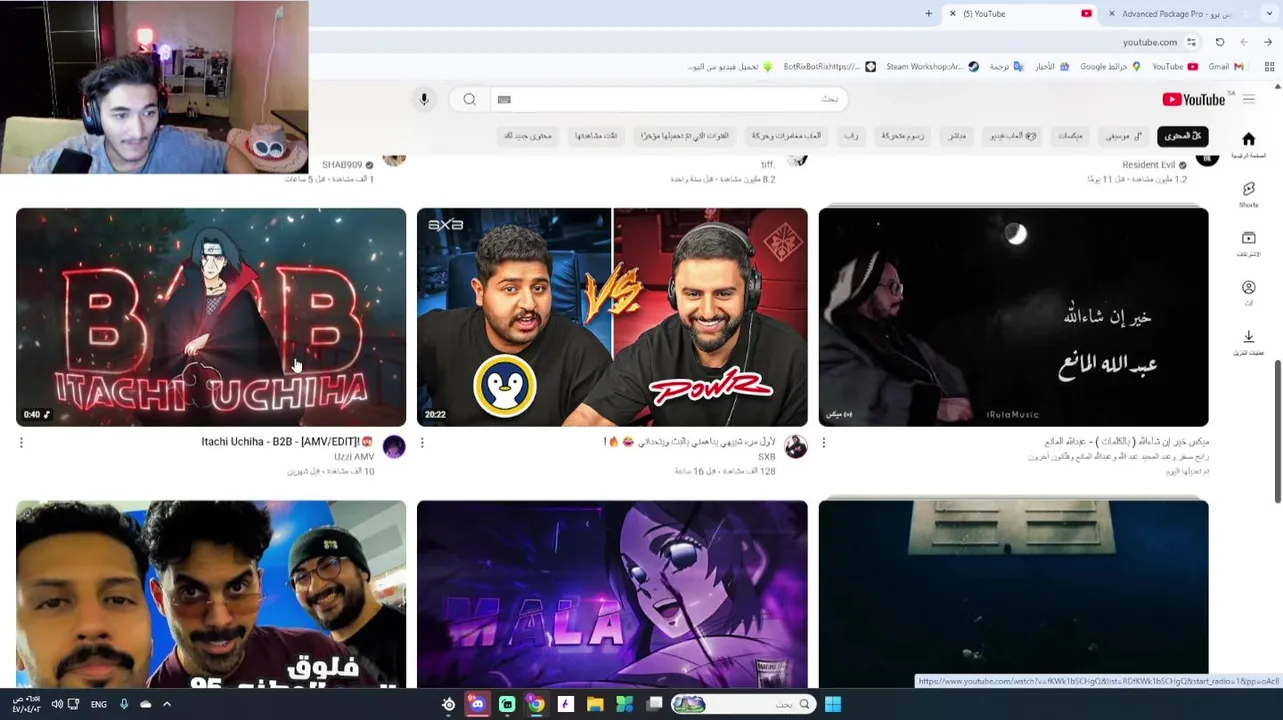Open a new browser tab
Screen dimensions: 1283x720
coord(928,14)
